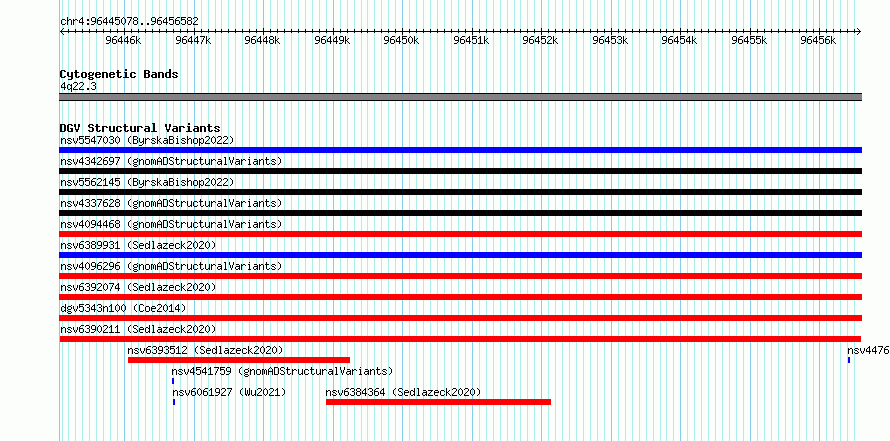
Task: Select the nsv4342697 black variant bar
Action: tap(460, 171)
